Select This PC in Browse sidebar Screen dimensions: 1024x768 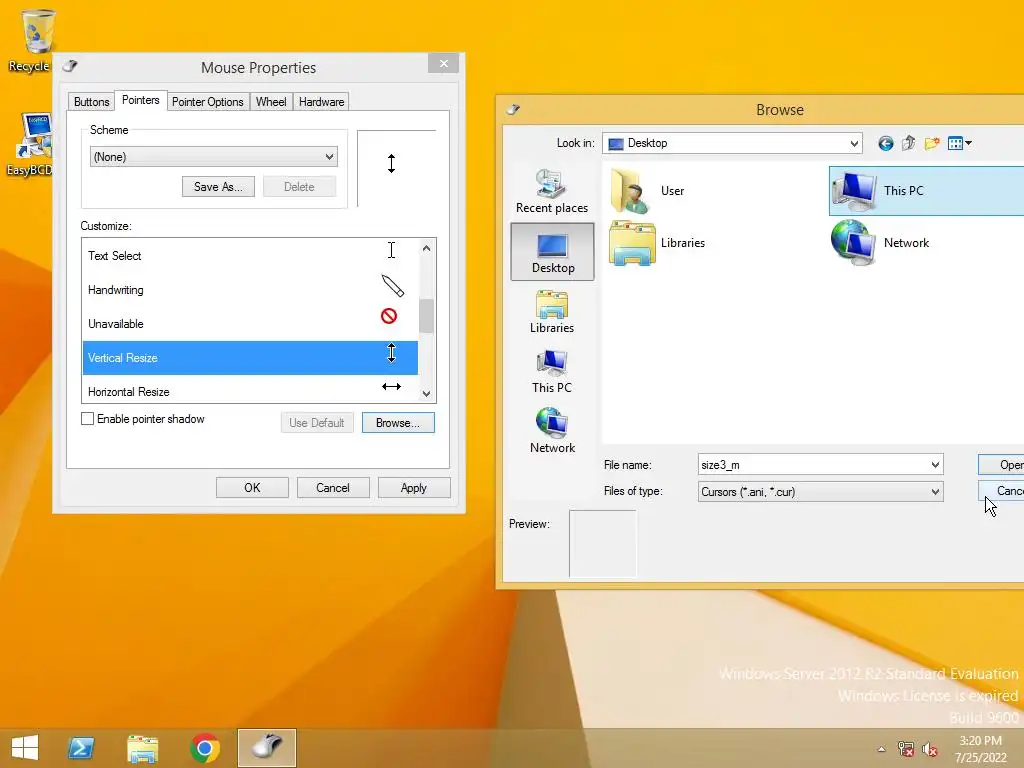click(552, 372)
